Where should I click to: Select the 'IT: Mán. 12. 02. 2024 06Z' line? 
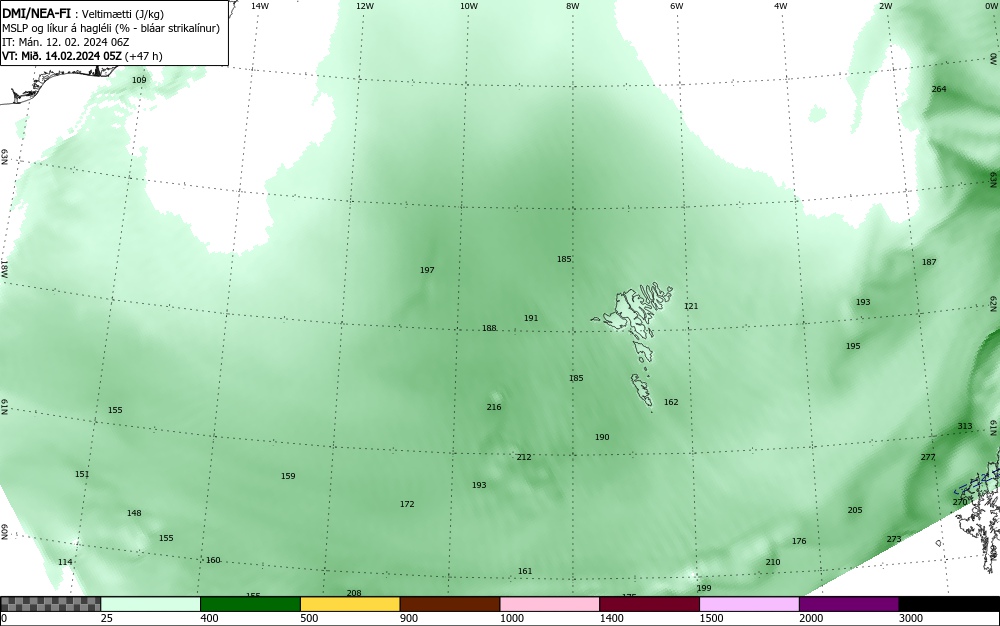tap(66, 42)
